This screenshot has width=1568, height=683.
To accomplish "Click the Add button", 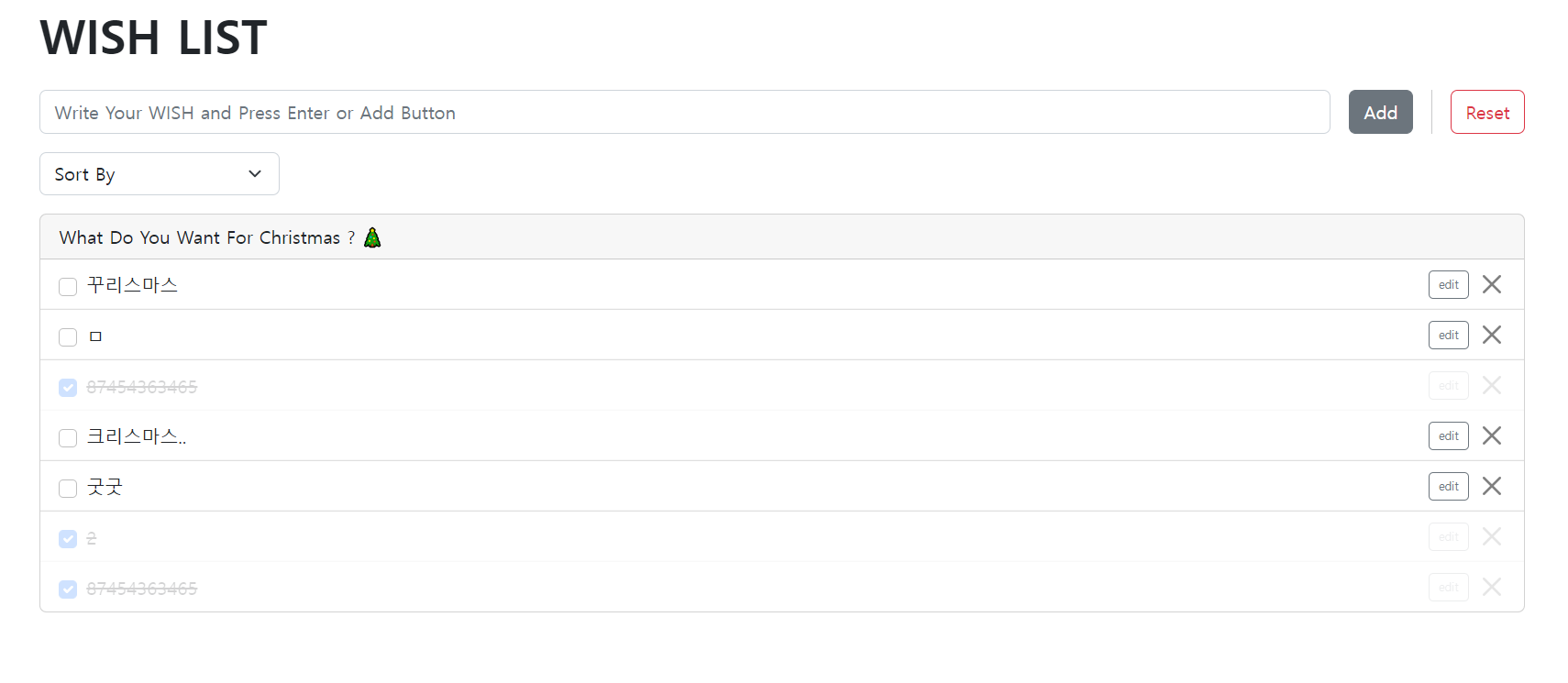I will [x=1380, y=112].
